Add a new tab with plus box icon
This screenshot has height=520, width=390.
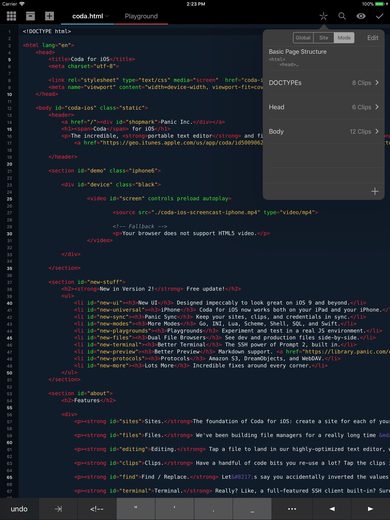pyautogui.click(x=49, y=16)
